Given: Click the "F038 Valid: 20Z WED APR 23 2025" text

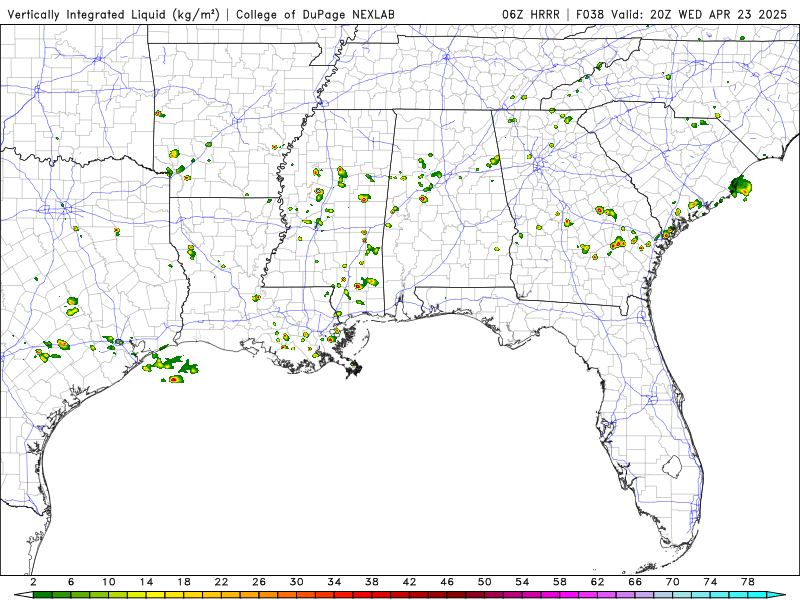Looking at the screenshot, I should tap(682, 15).
